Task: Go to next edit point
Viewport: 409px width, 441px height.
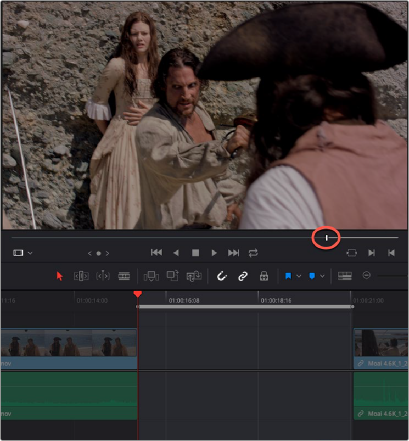Action: pyautogui.click(x=371, y=253)
